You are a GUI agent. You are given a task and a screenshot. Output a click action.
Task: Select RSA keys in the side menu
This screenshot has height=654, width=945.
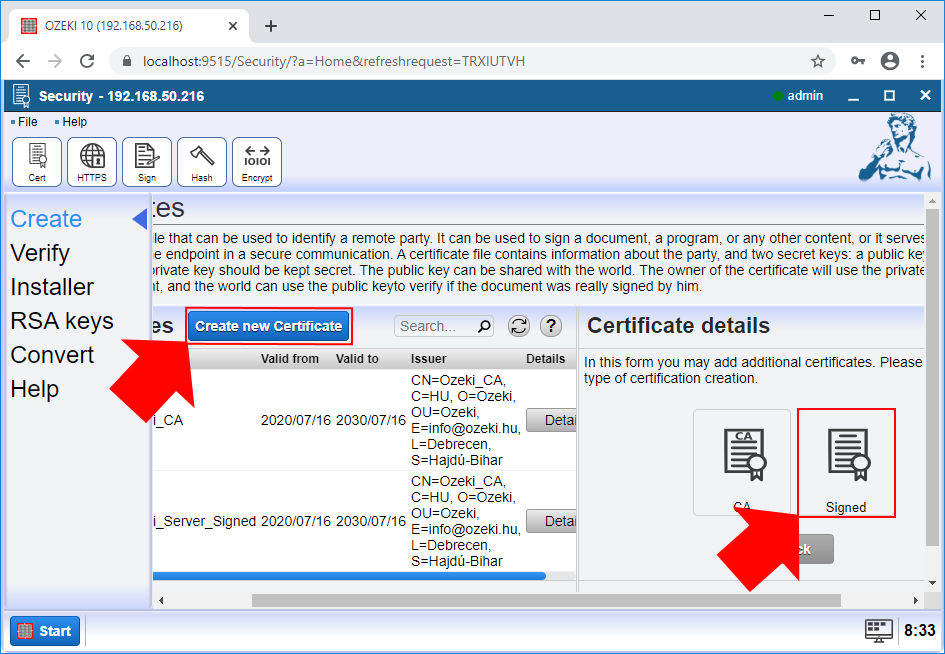pyautogui.click(x=62, y=321)
